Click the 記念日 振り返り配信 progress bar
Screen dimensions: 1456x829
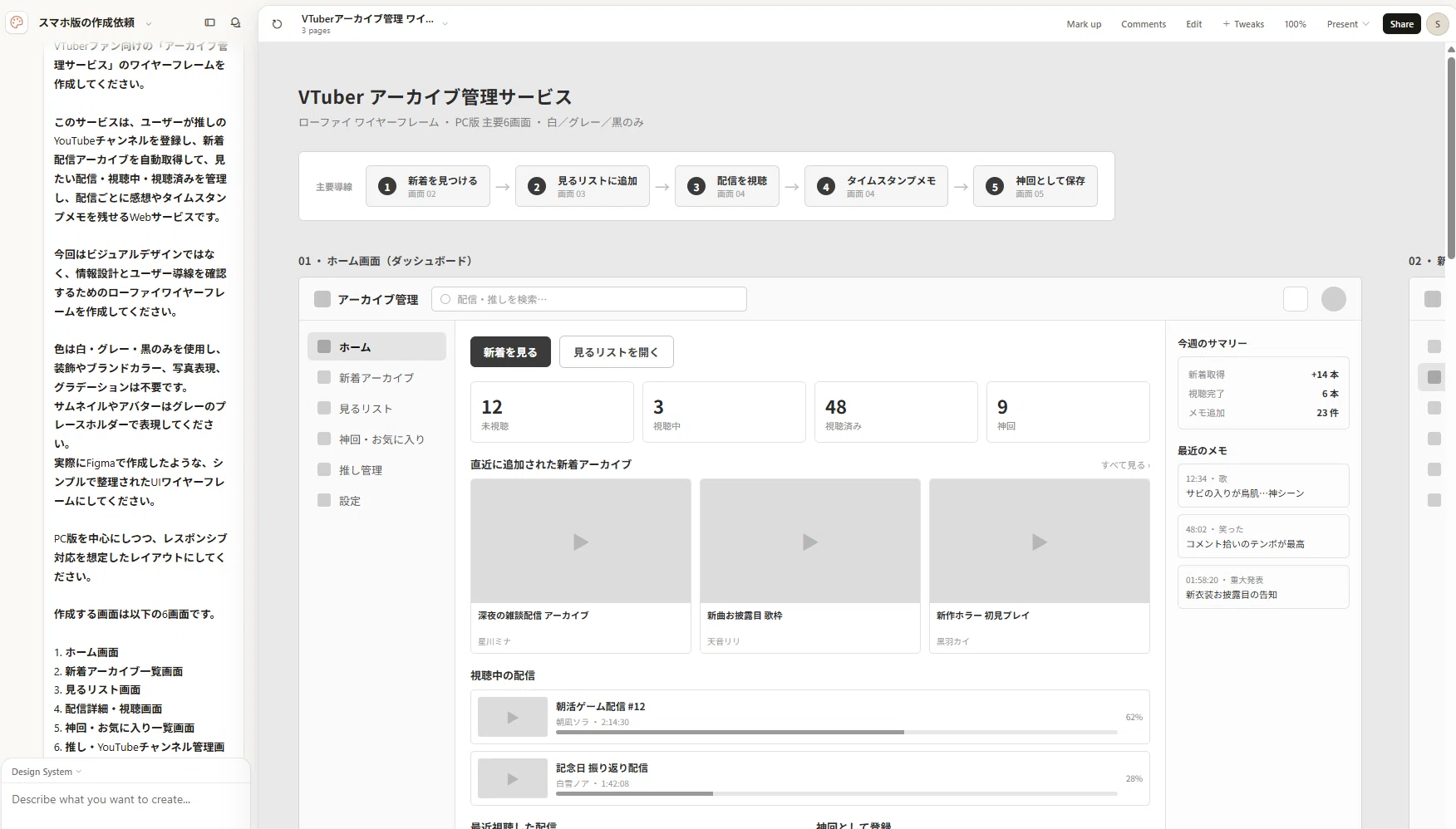coord(836,793)
